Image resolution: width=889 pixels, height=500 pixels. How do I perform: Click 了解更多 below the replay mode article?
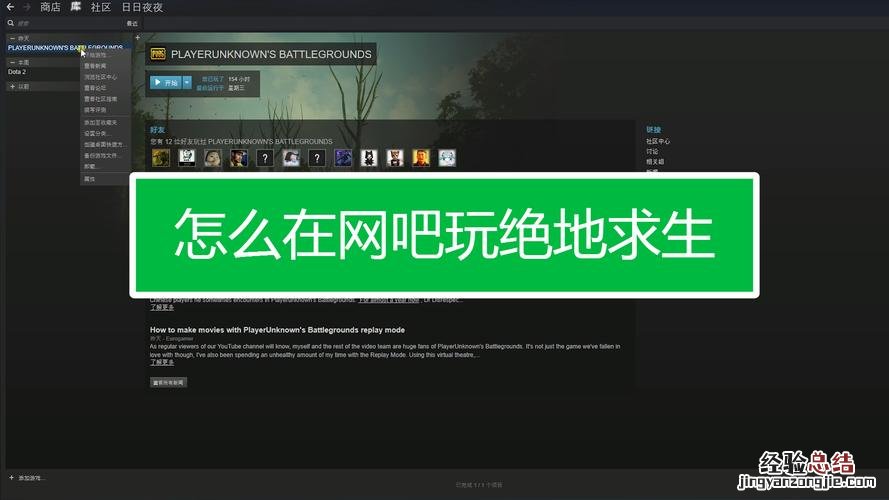coord(162,362)
